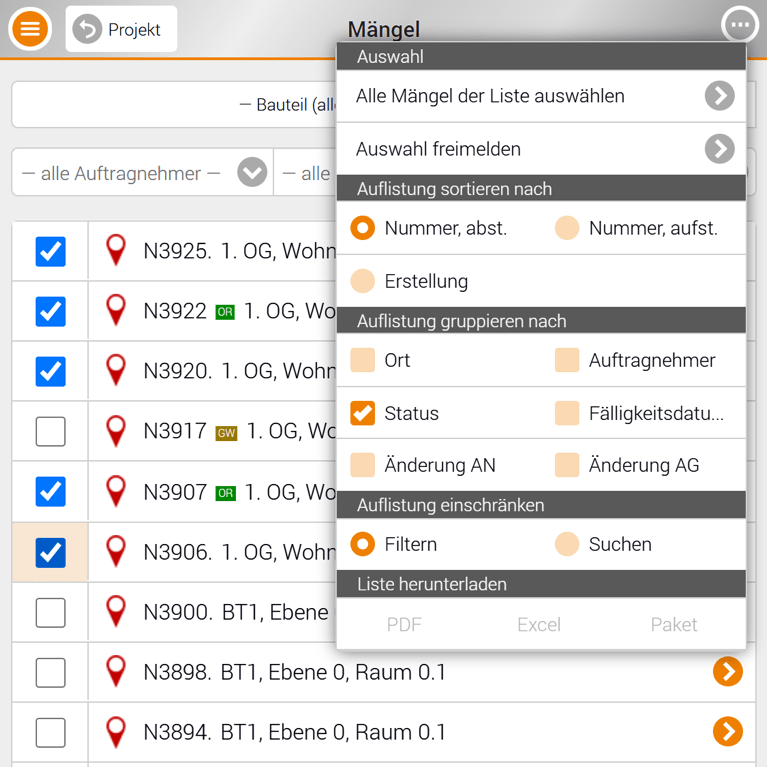Uncheck the checkbox for defect N3920
The width and height of the screenshot is (767, 767).
tap(50, 372)
